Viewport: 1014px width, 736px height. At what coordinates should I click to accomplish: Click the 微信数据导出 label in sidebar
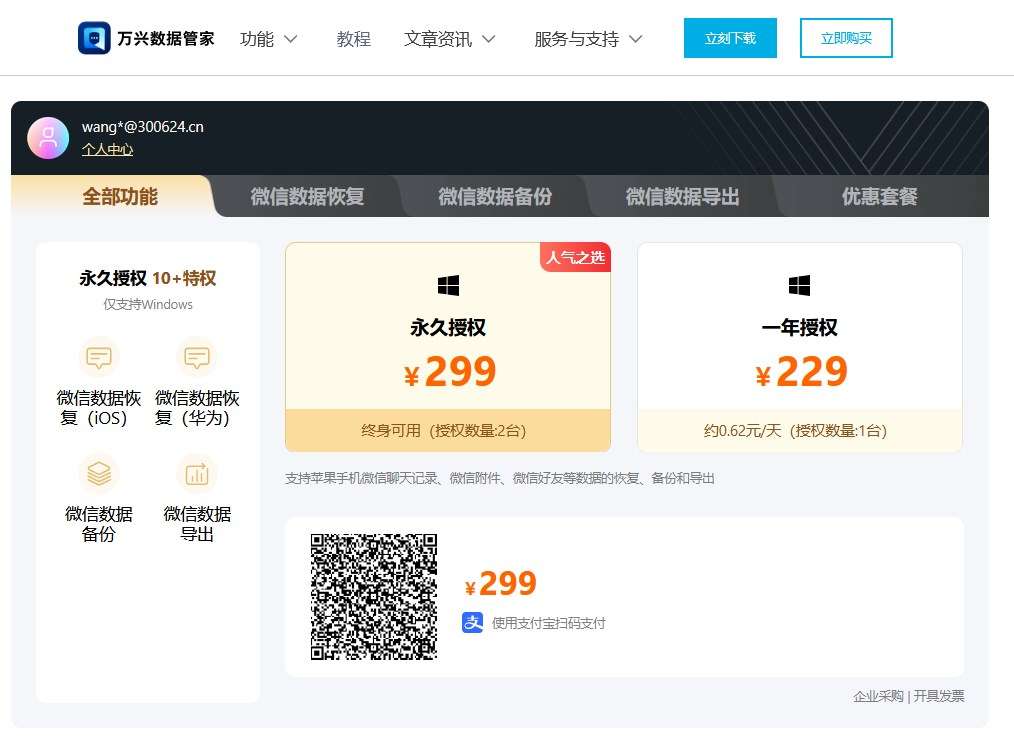pos(197,524)
